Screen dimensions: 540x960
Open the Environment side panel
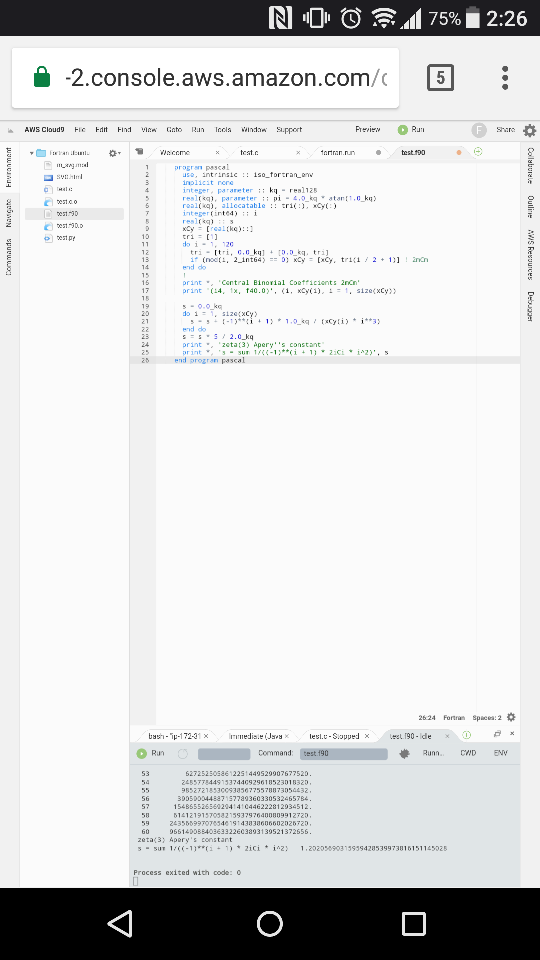point(9,167)
